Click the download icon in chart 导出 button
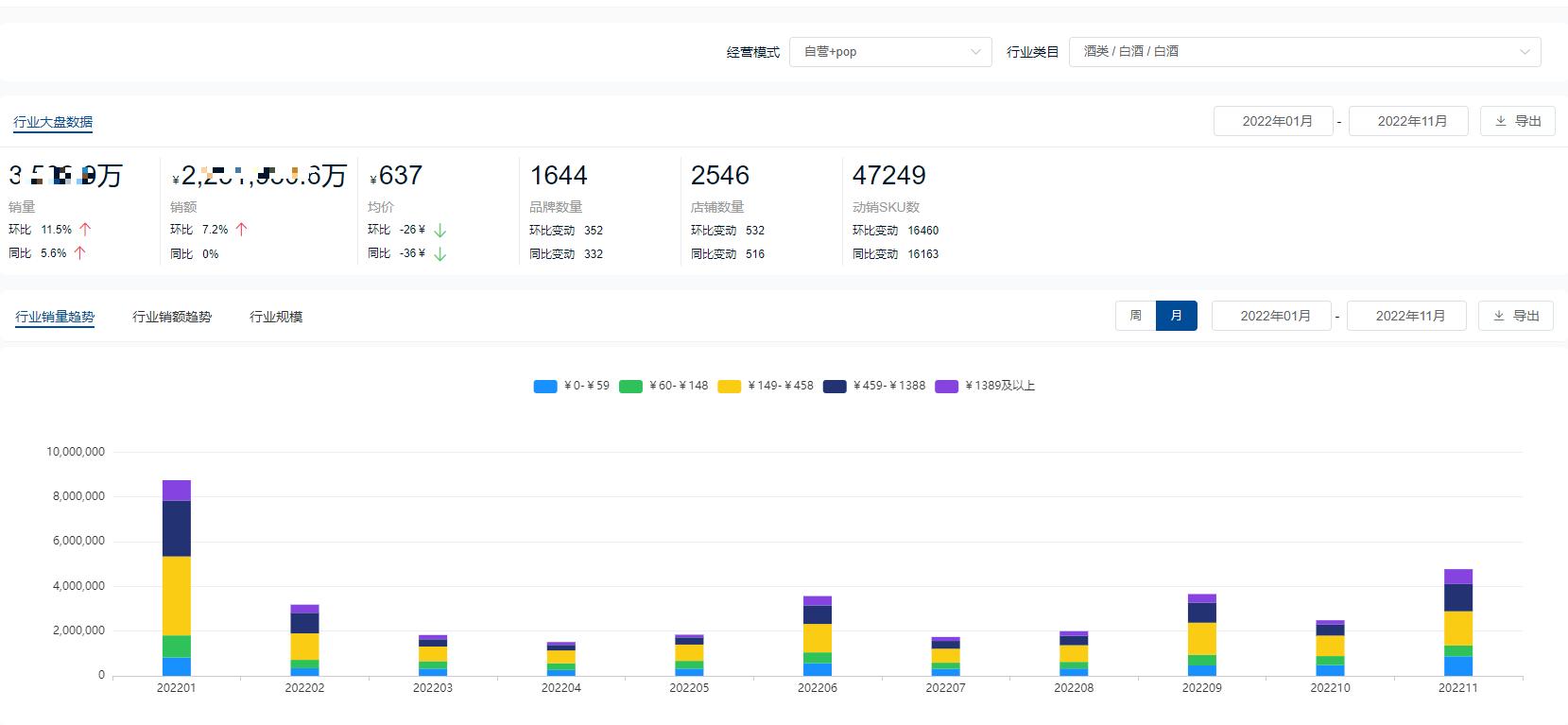This screenshot has width=1568, height=725. pos(1499,316)
